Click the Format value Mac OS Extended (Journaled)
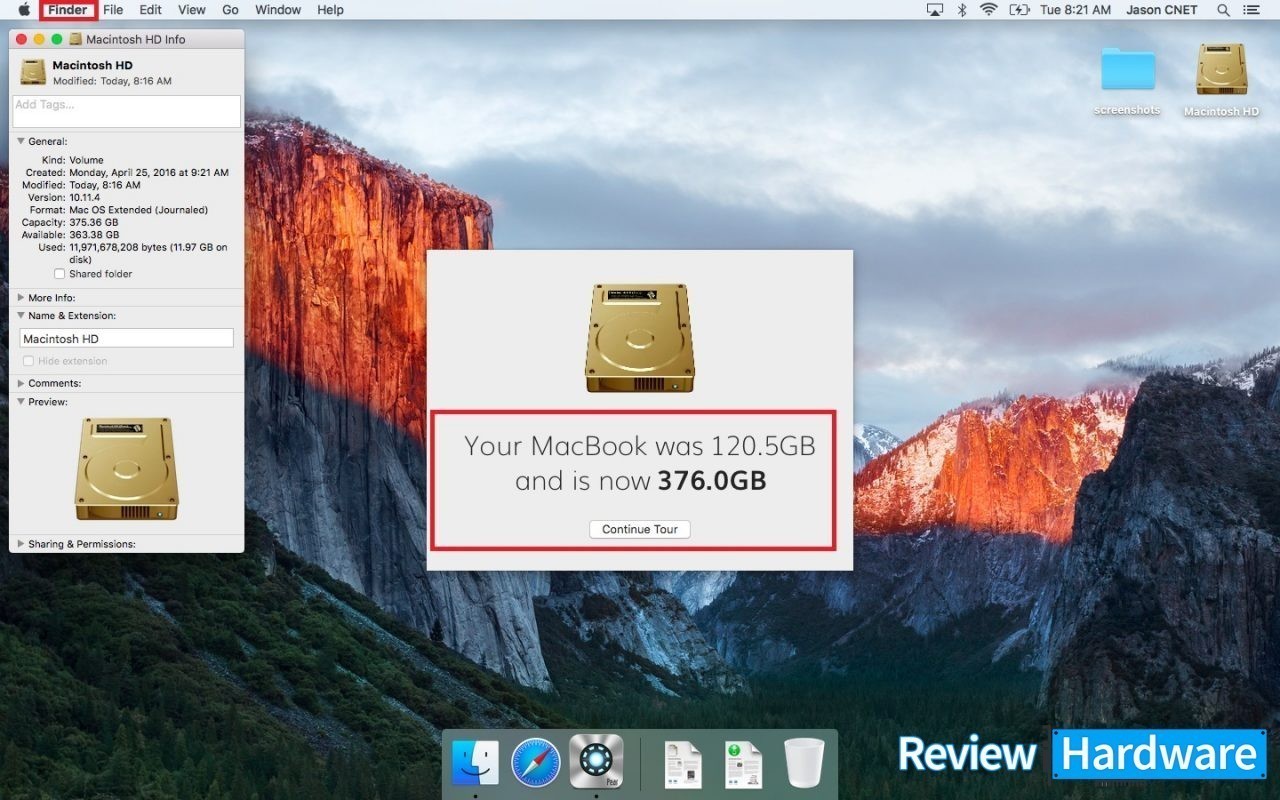The image size is (1280, 800). tap(138, 210)
